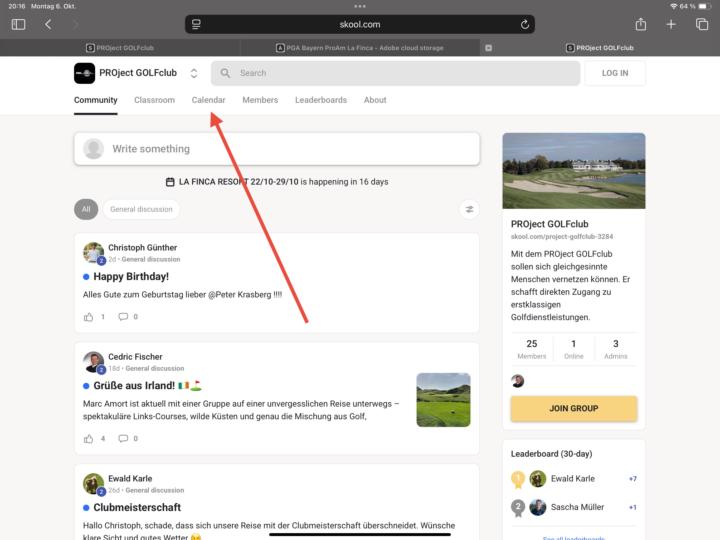720x540 pixels.
Task: Open the LA FINCA RESORT event notice
Action: [x=277, y=182]
